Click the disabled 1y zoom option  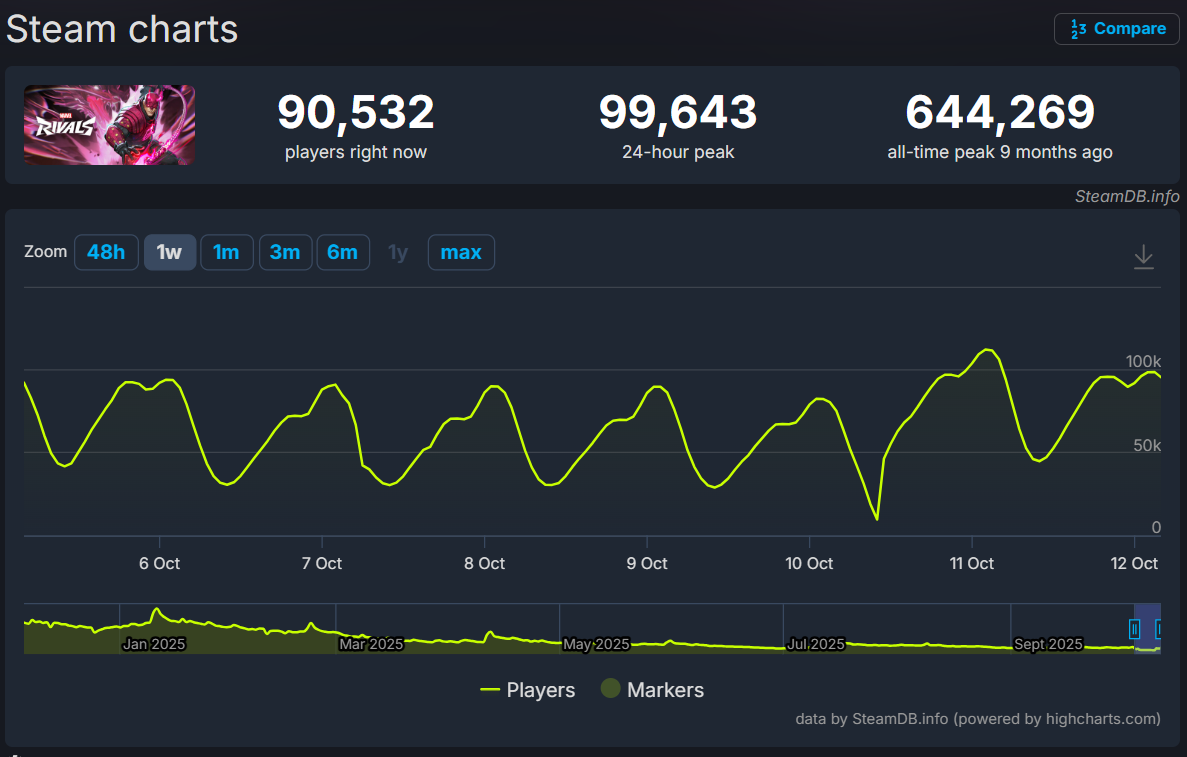click(398, 252)
